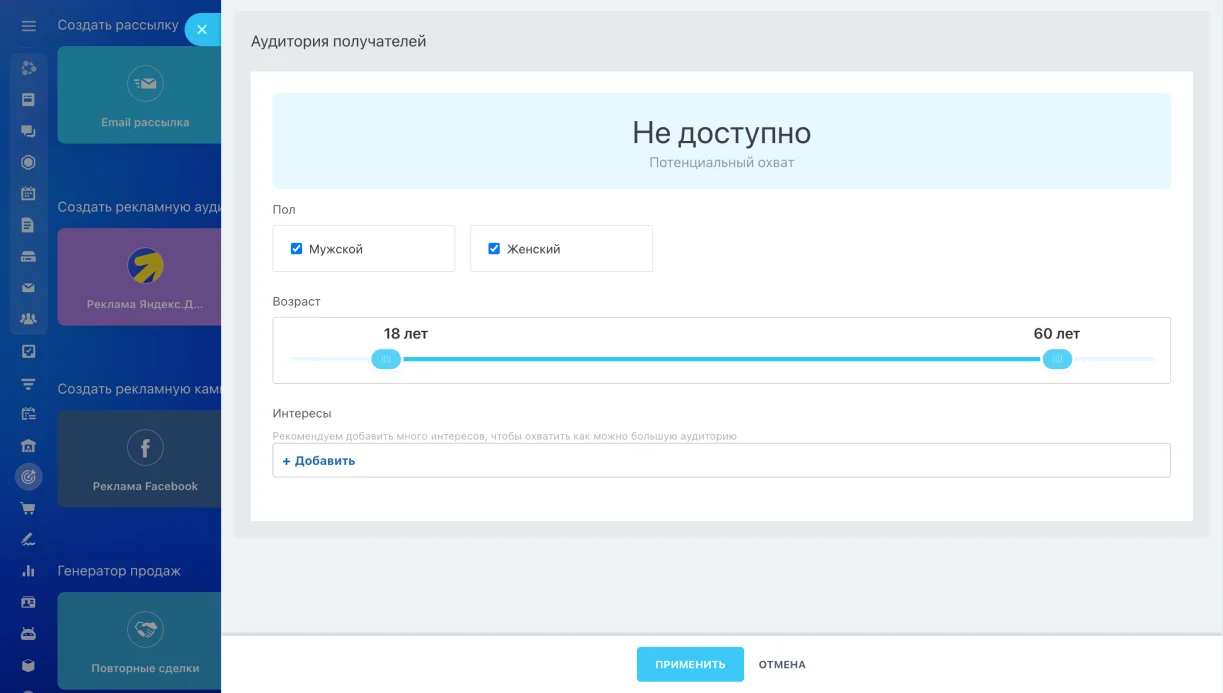This screenshot has width=1223, height=693.
Task: Click + Добавить to add interests
Action: coord(319,461)
